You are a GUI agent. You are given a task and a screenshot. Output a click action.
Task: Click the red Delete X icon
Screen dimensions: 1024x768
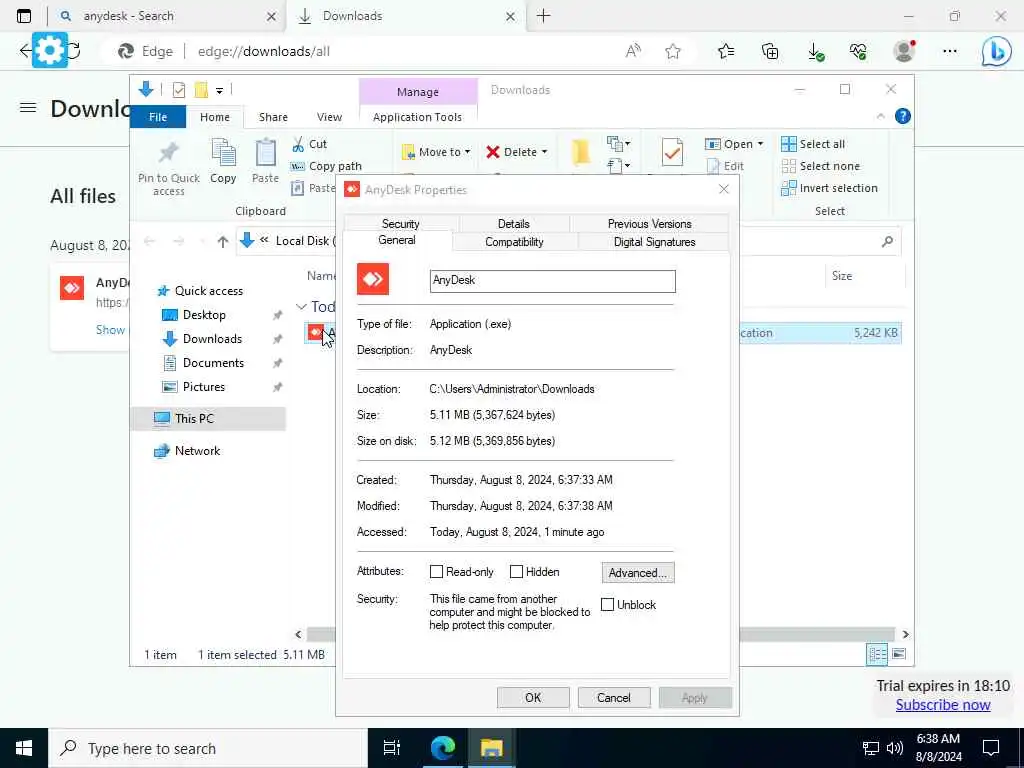tap(493, 152)
